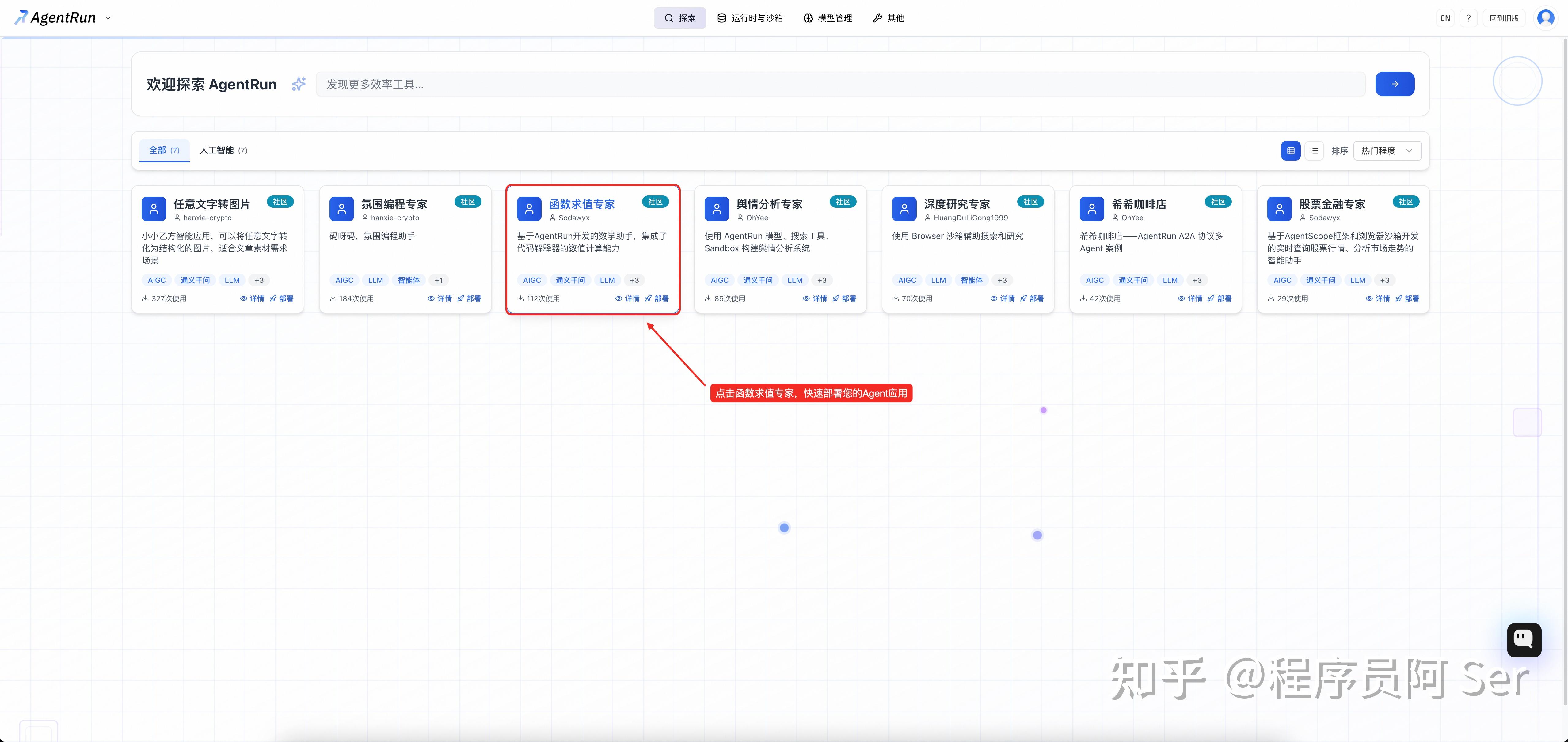
Task: Deploy 任意文字转图片 with 部署
Action: point(282,299)
